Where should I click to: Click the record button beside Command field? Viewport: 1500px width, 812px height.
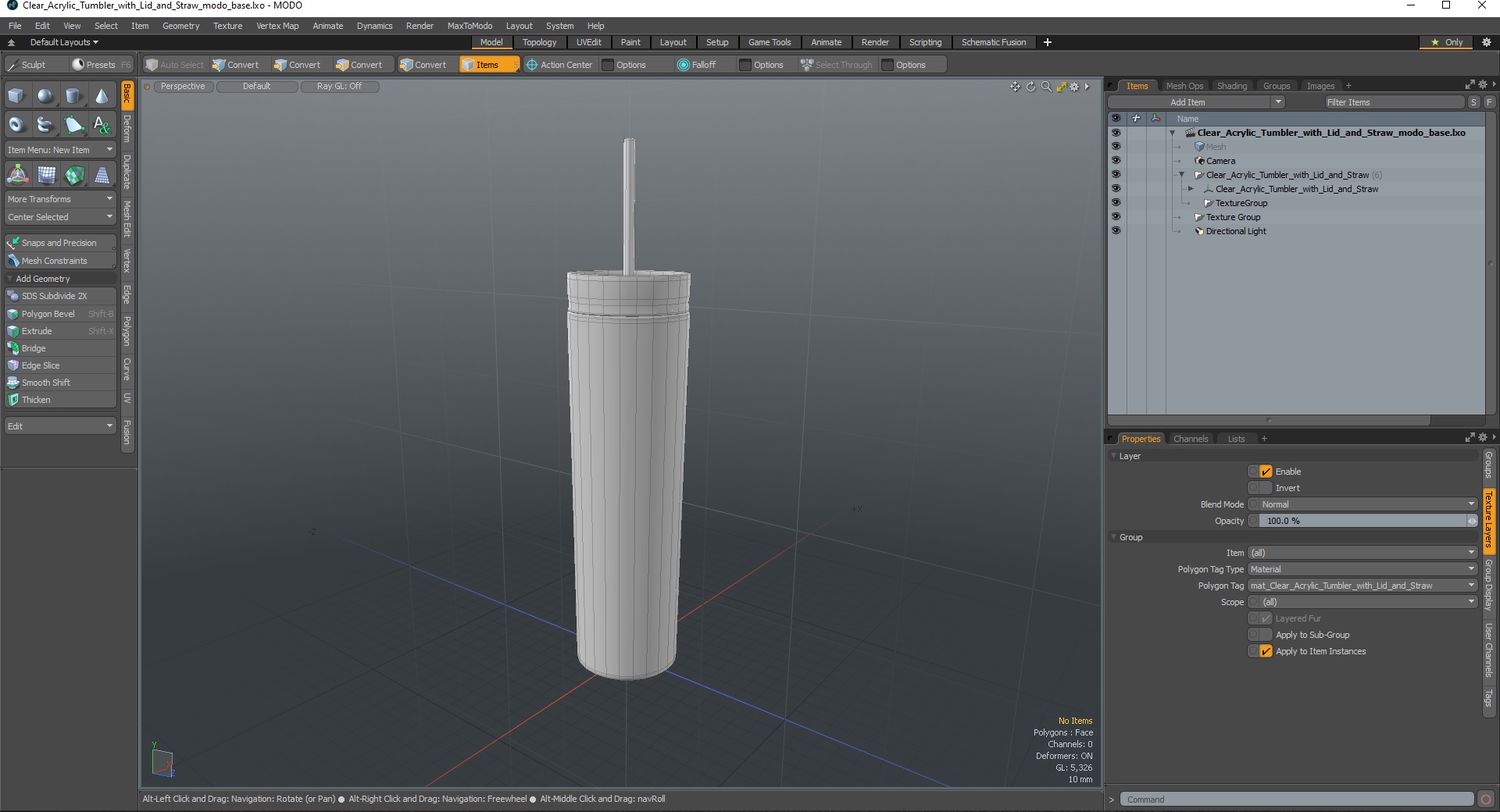pos(1486,800)
